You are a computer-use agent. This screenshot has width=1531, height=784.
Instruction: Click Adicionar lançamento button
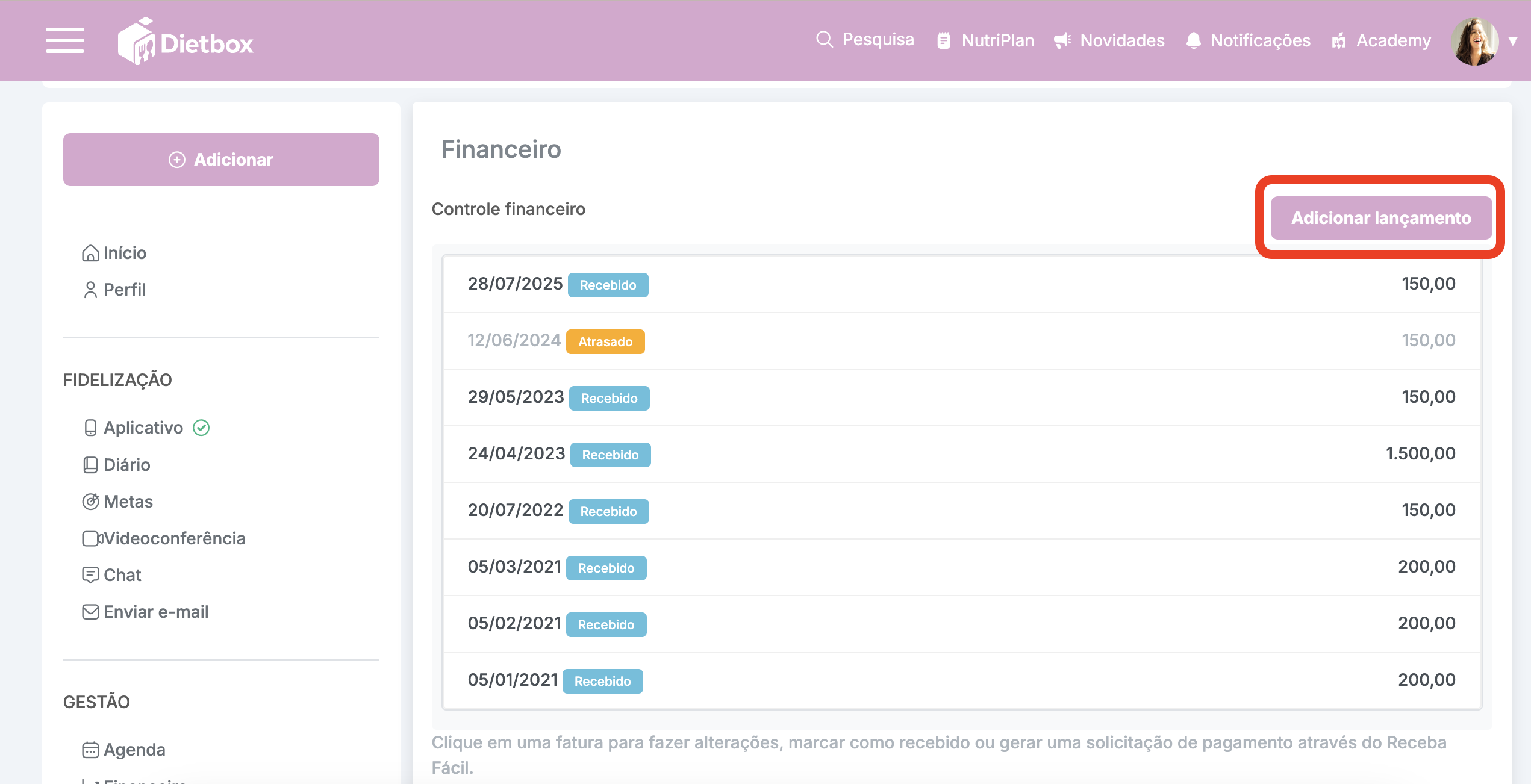[1381, 218]
